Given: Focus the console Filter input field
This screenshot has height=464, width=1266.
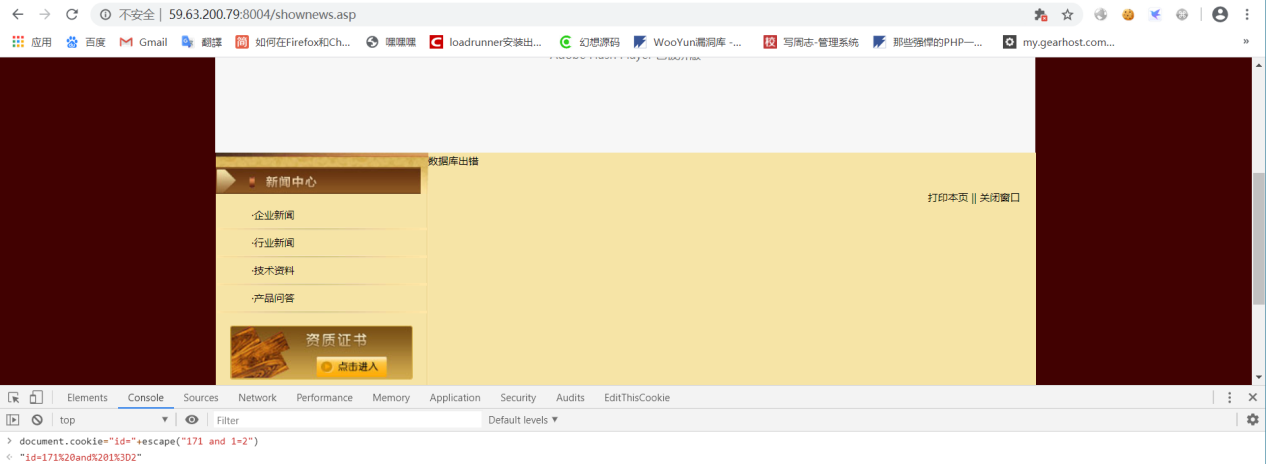Looking at the screenshot, I should pyautogui.click(x=346, y=420).
